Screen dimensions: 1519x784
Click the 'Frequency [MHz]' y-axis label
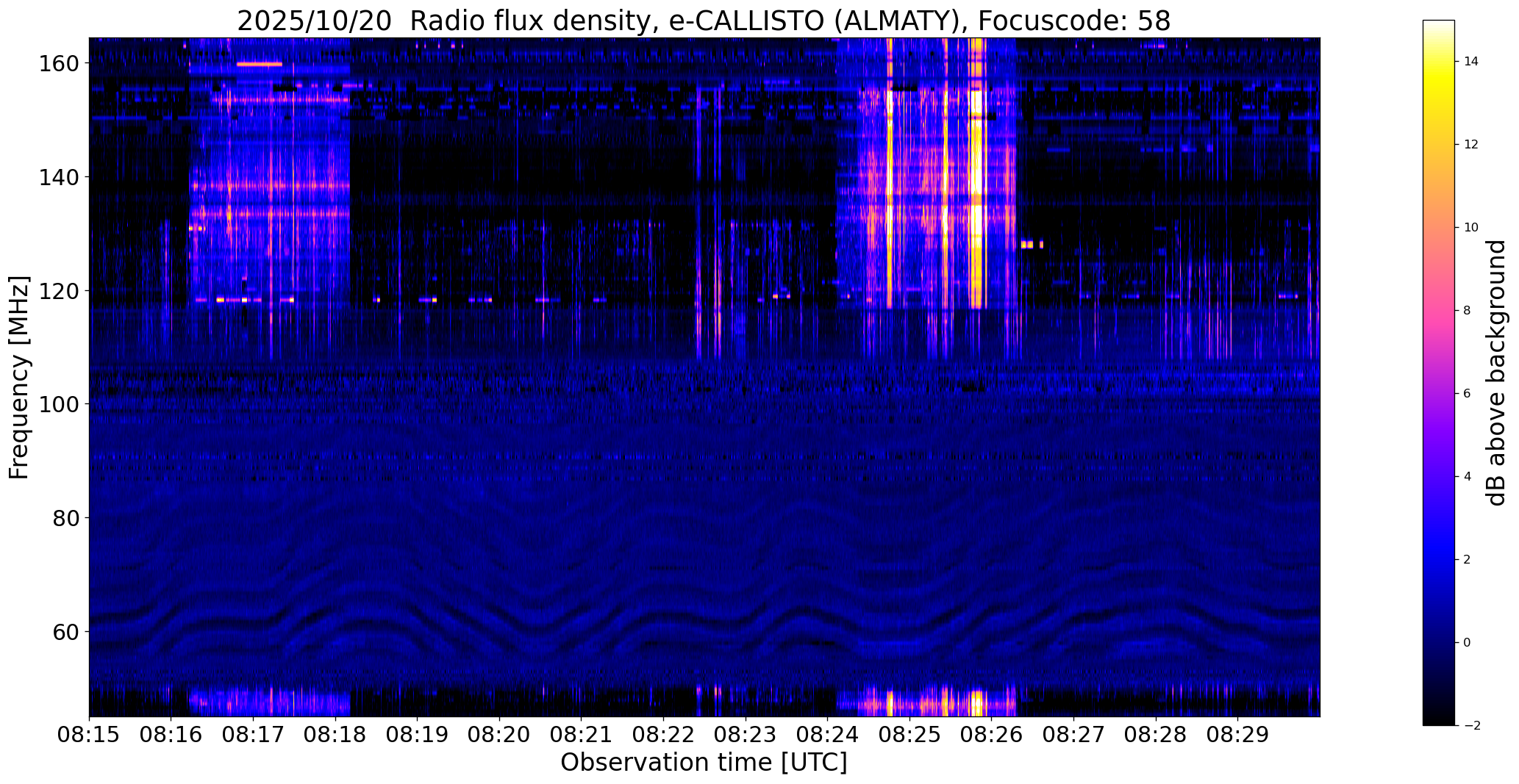point(18,378)
